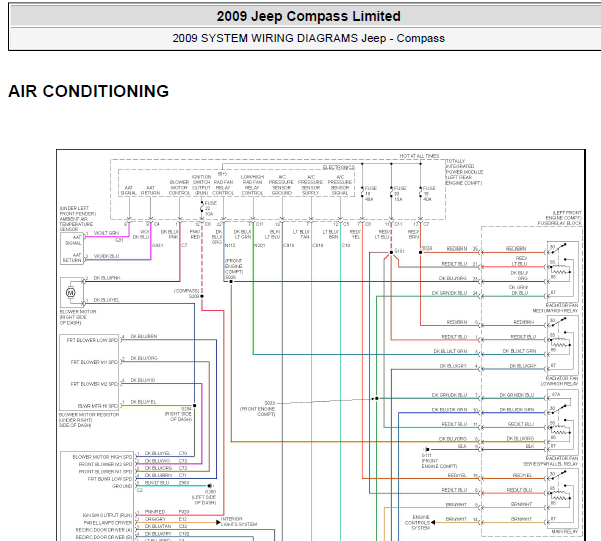Click the 'DK BLU/PNK' blower motor wire label
Image resolution: width=601 pixels, height=541 pixels.
point(107,278)
